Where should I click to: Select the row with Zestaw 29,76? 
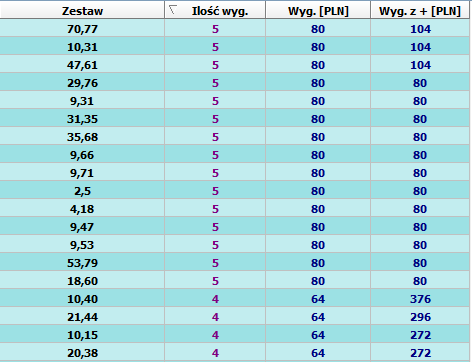235,83
